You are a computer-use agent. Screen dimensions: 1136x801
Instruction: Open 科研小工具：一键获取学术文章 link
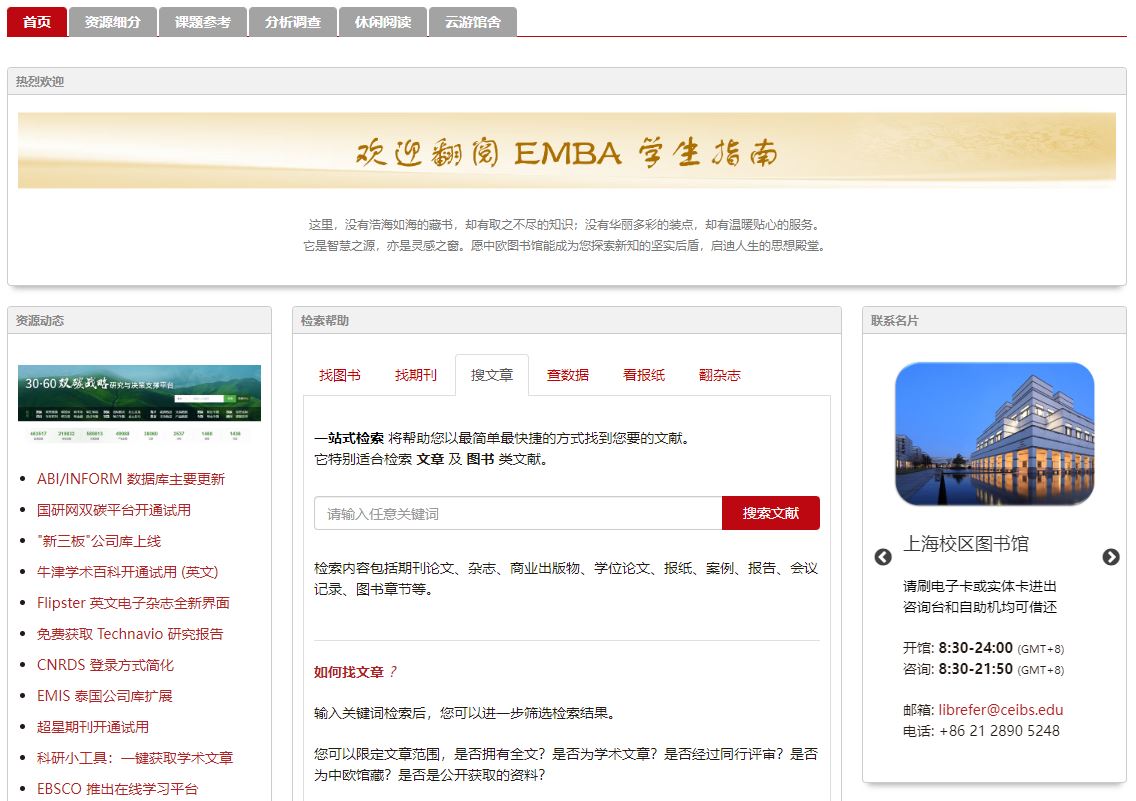135,758
